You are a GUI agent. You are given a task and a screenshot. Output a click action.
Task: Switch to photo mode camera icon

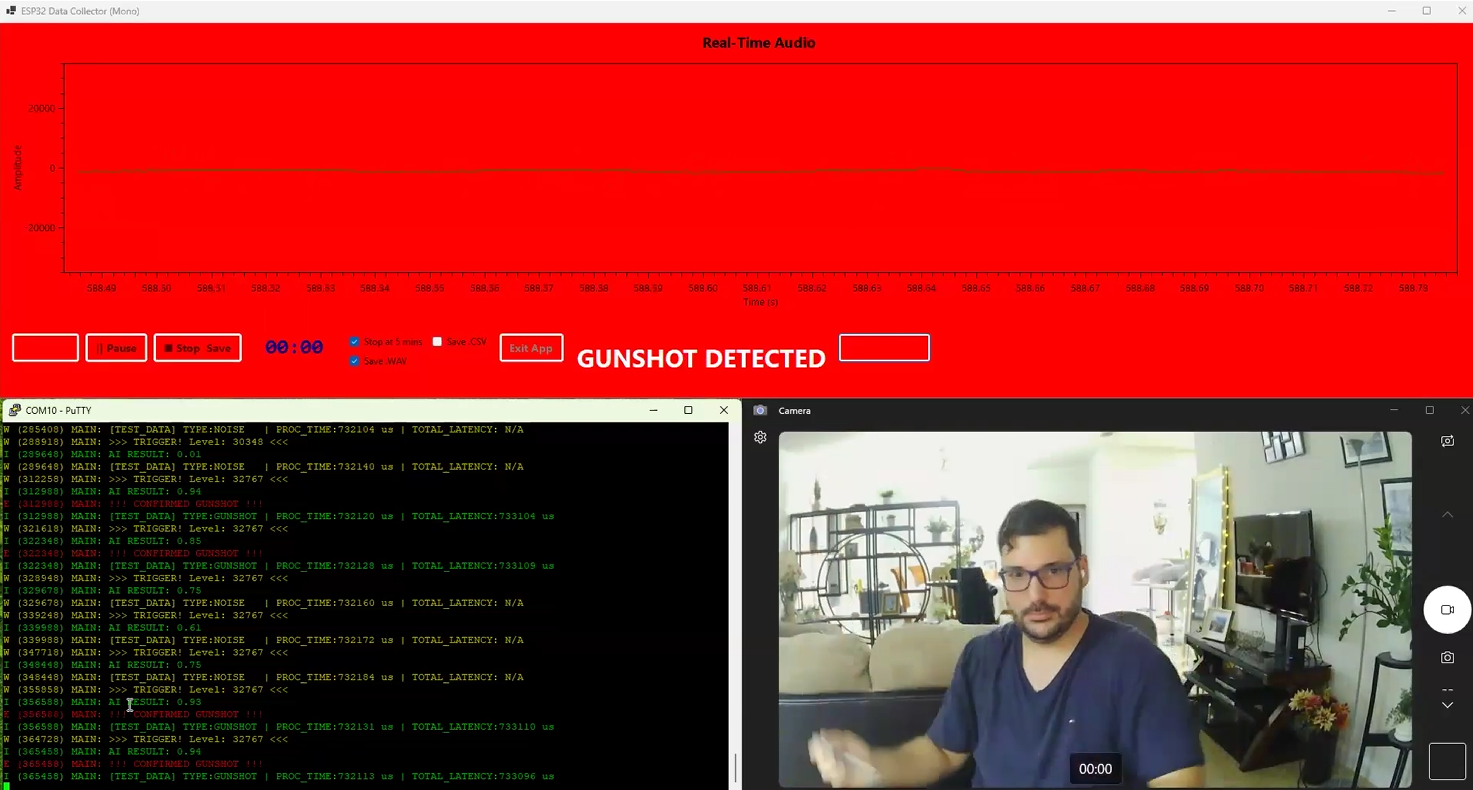1447,657
